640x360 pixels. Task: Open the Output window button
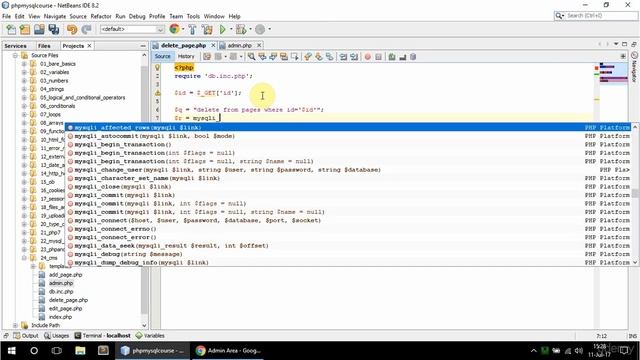[x=26, y=336]
